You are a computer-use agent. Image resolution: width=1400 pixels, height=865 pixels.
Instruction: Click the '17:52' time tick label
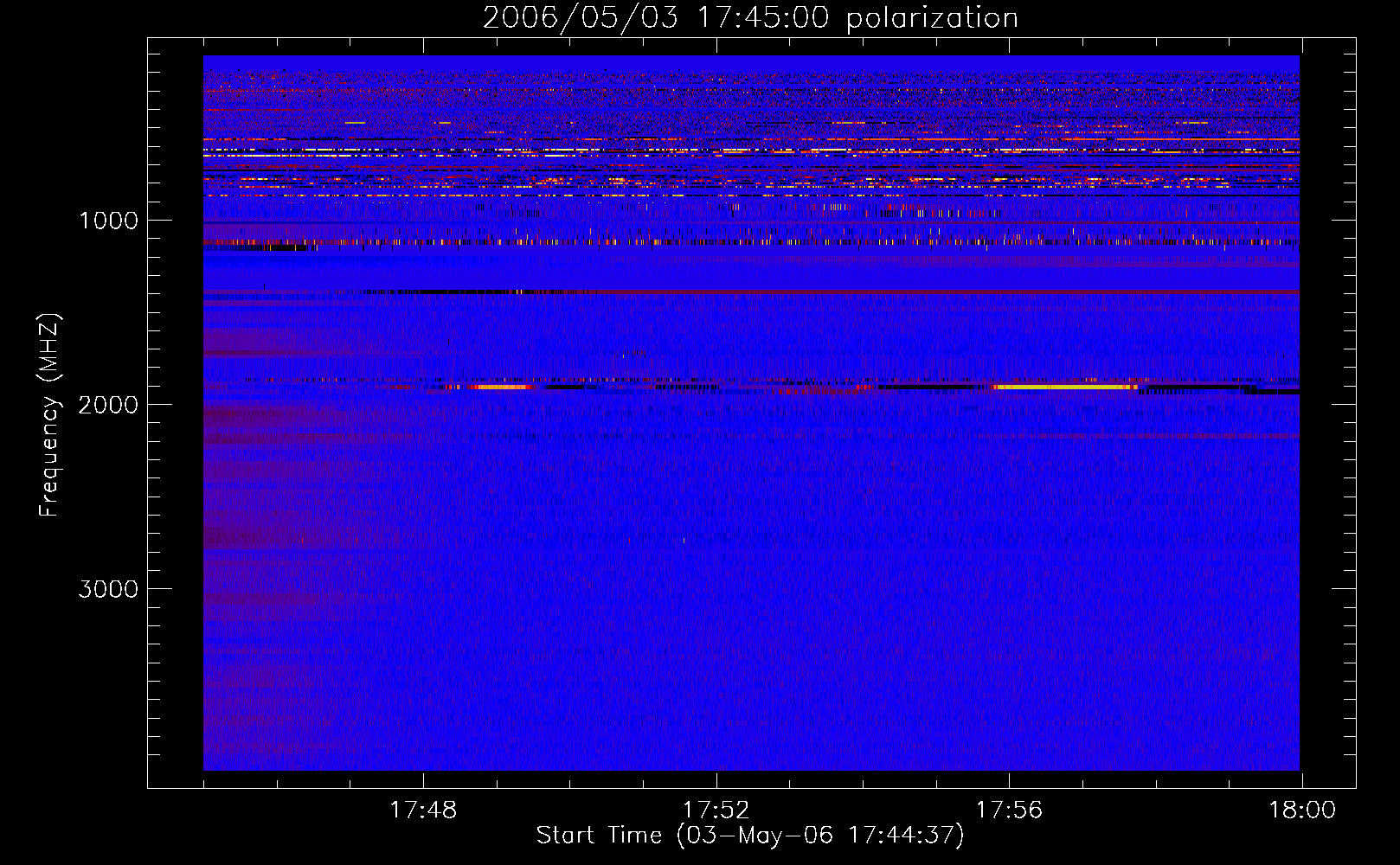716,811
